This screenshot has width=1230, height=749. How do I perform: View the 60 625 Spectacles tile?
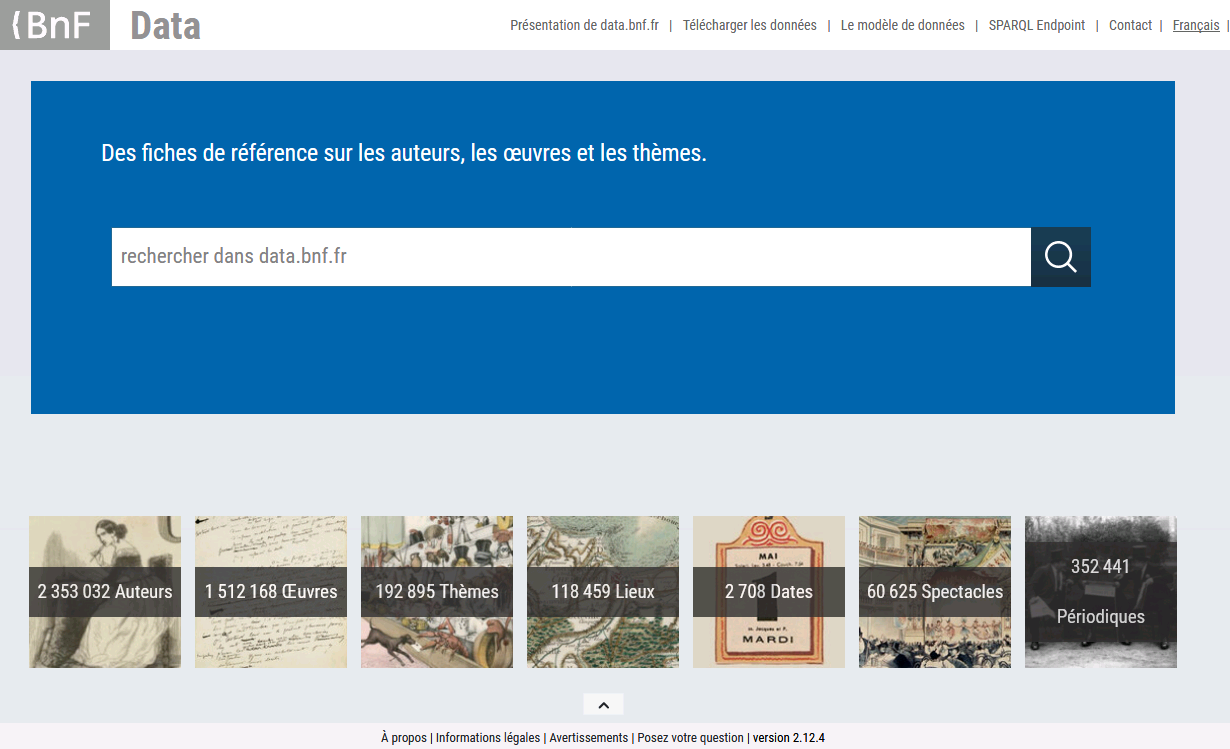click(935, 592)
